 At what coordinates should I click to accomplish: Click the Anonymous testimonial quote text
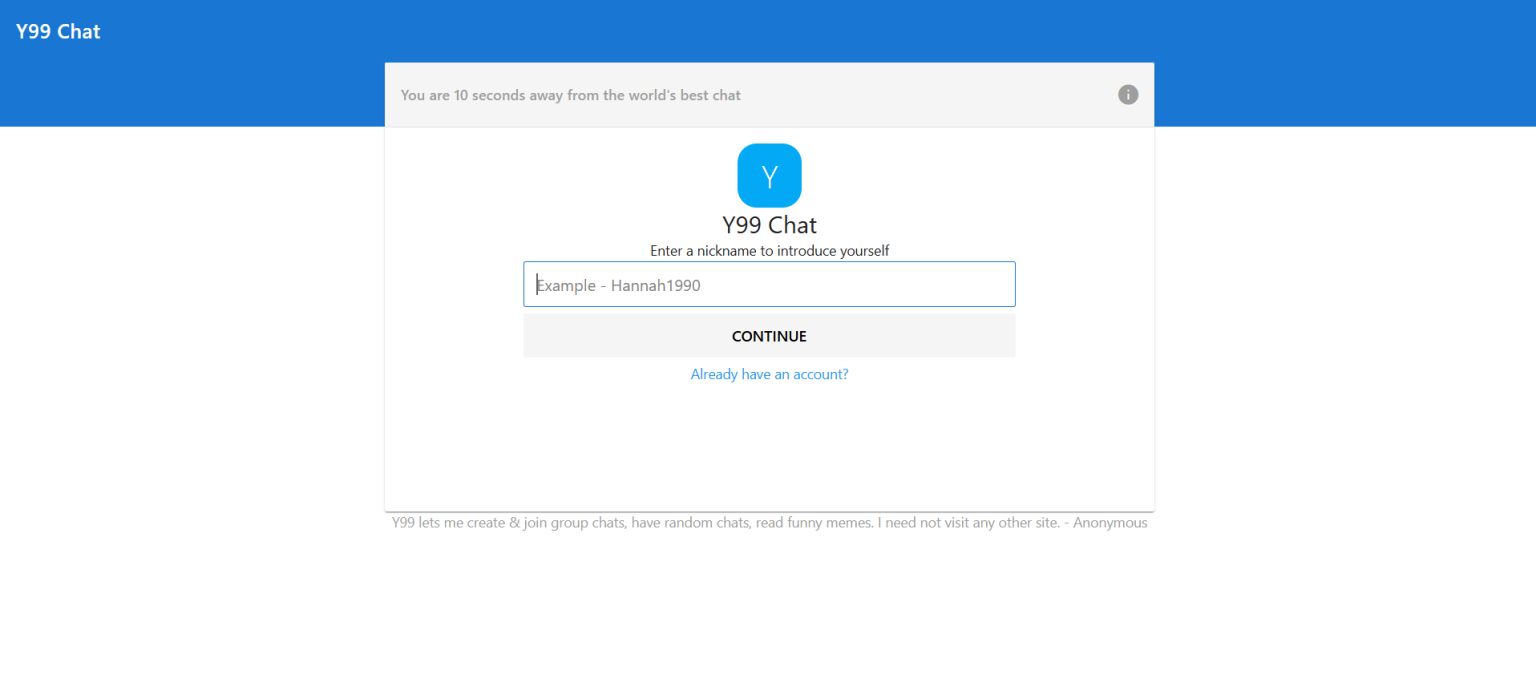coord(769,522)
